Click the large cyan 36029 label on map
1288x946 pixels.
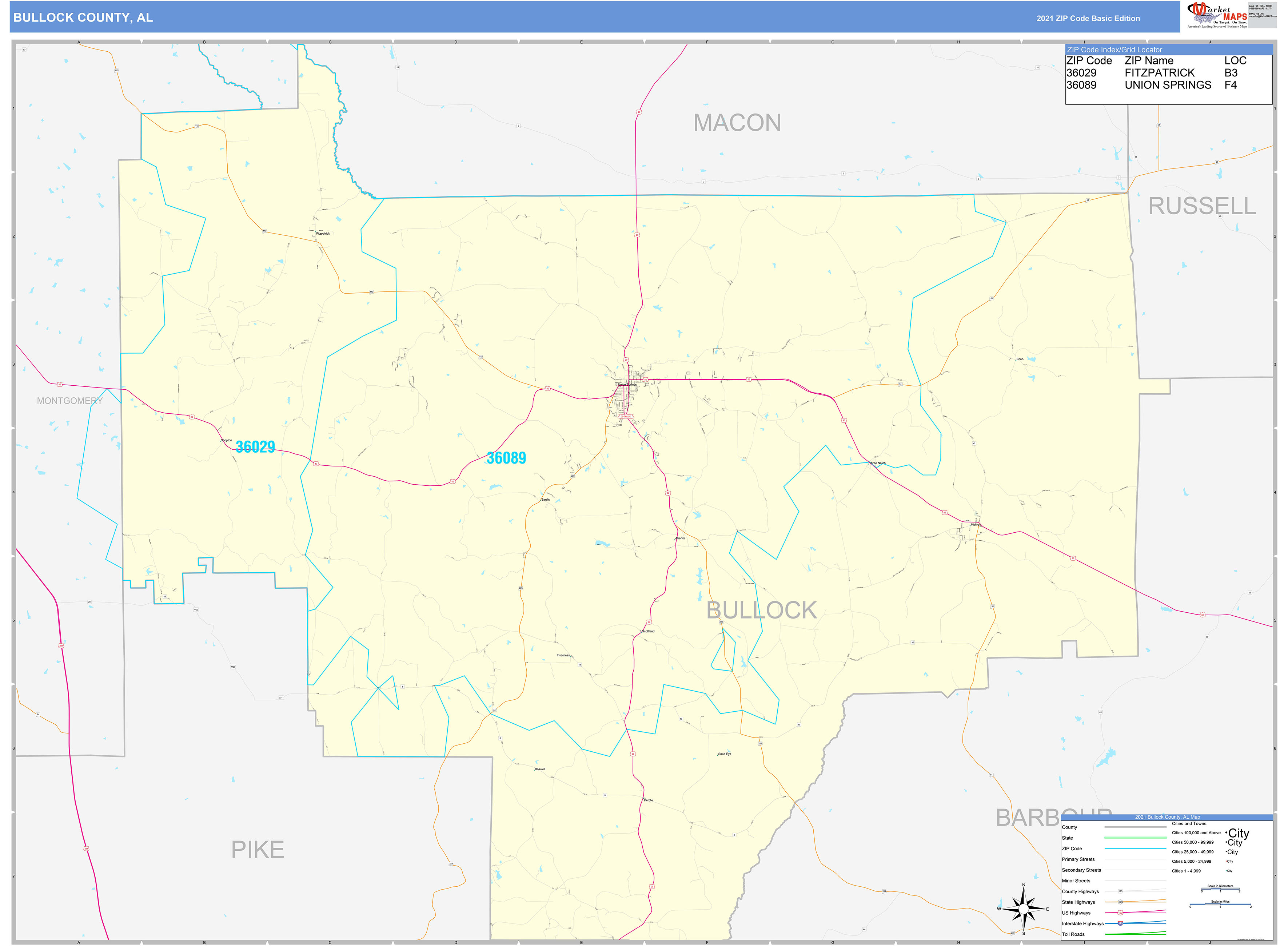255,447
